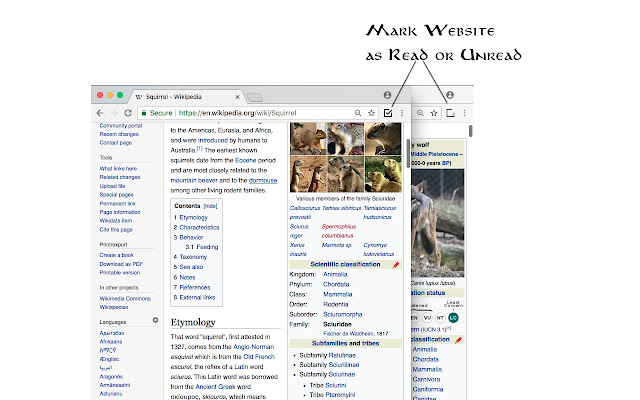Bookmark the Squirrel page with the star icon
Viewport: 640px width, 400px height.
tap(371, 113)
